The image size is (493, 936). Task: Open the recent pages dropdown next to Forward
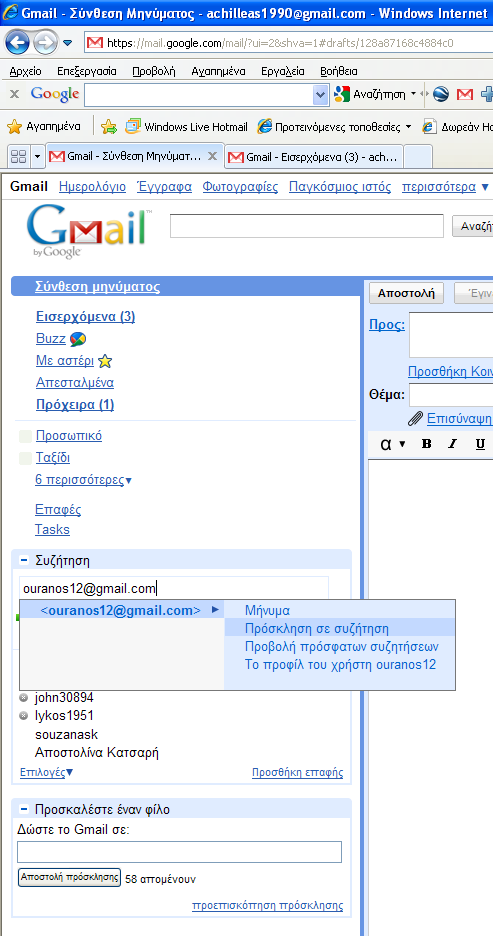[x=67, y=43]
